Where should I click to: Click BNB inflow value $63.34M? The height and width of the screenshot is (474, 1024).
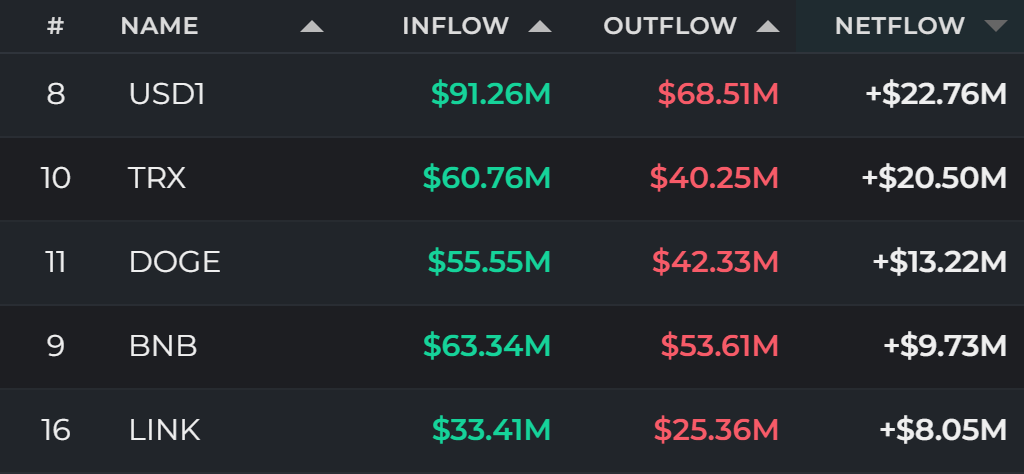pos(487,345)
